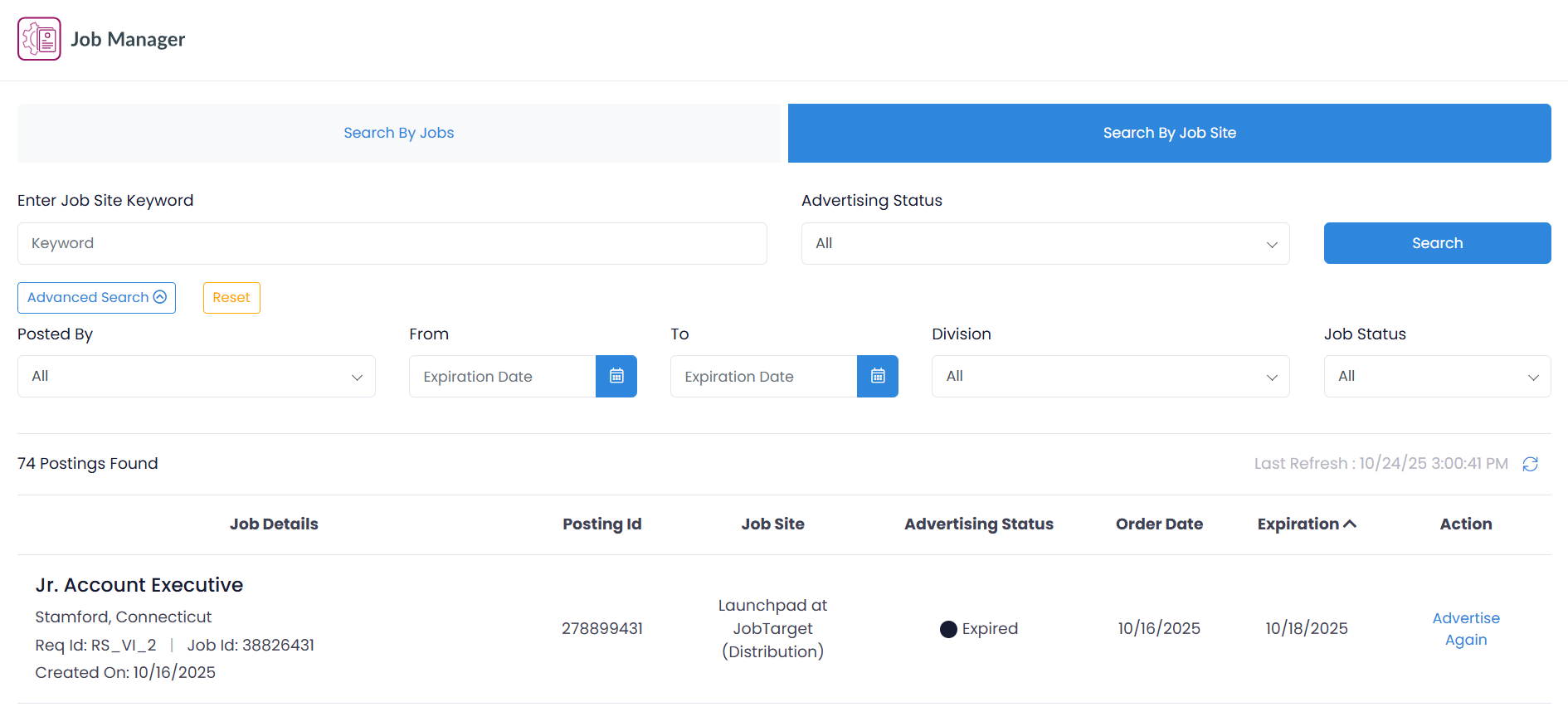Switch to Search By Jobs tab
Image resolution: width=1568 pixels, height=707 pixels.
click(x=399, y=133)
